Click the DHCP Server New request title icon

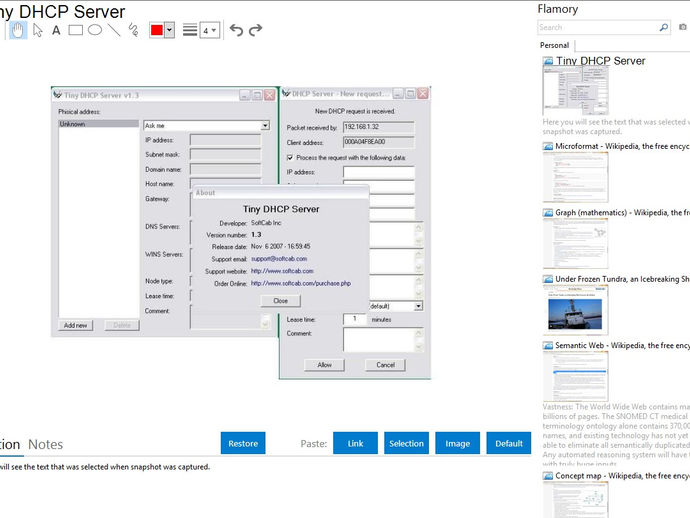286,93
